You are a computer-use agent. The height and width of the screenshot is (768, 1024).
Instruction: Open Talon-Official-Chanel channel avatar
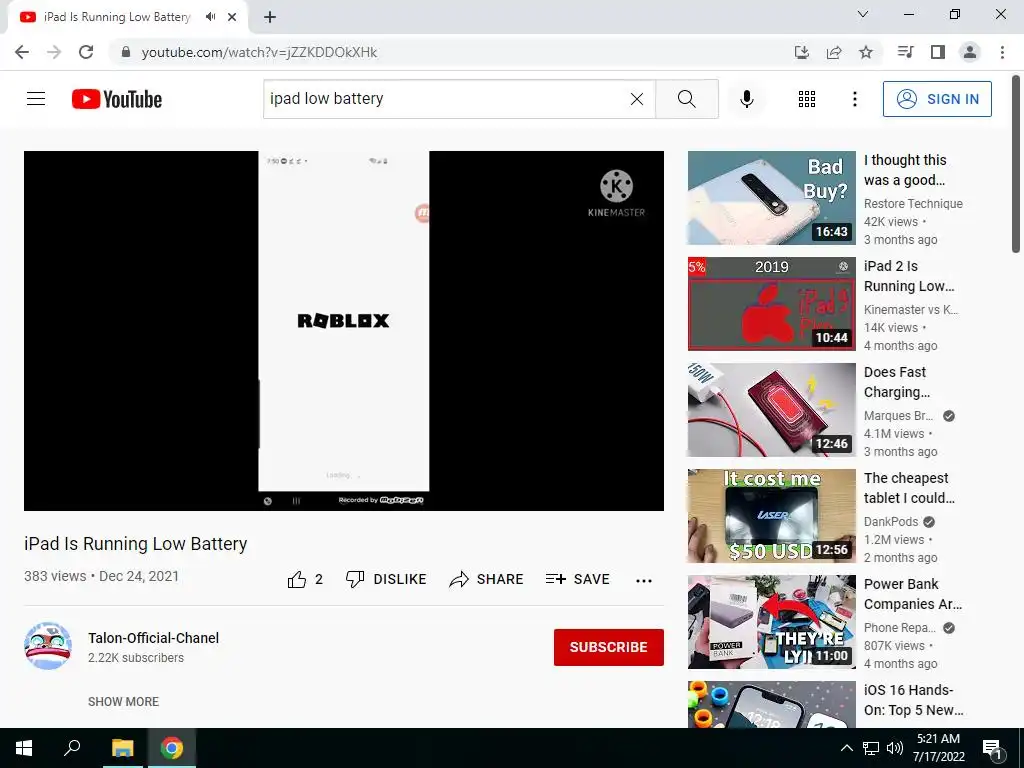point(48,646)
